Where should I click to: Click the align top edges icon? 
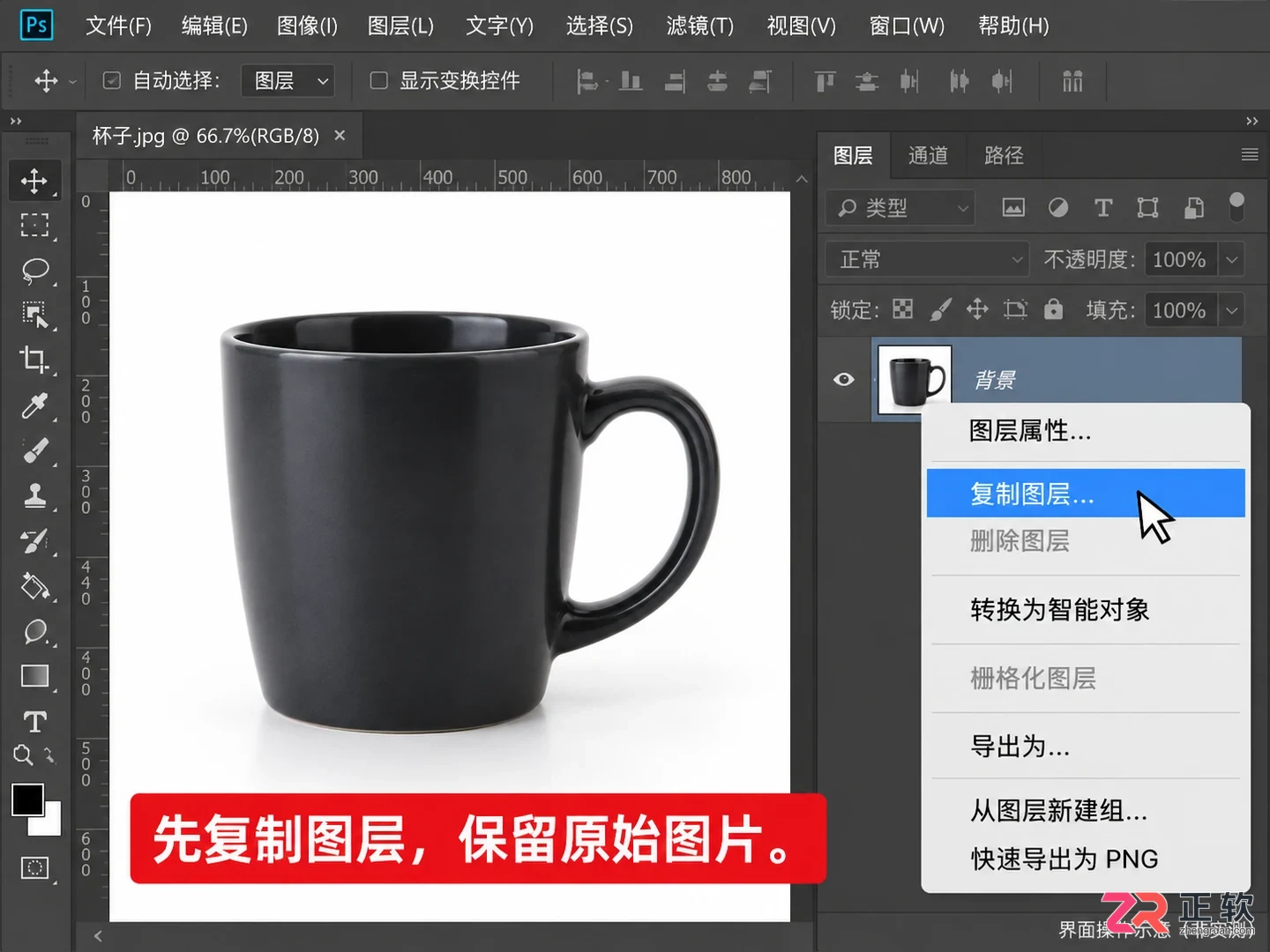point(825,82)
